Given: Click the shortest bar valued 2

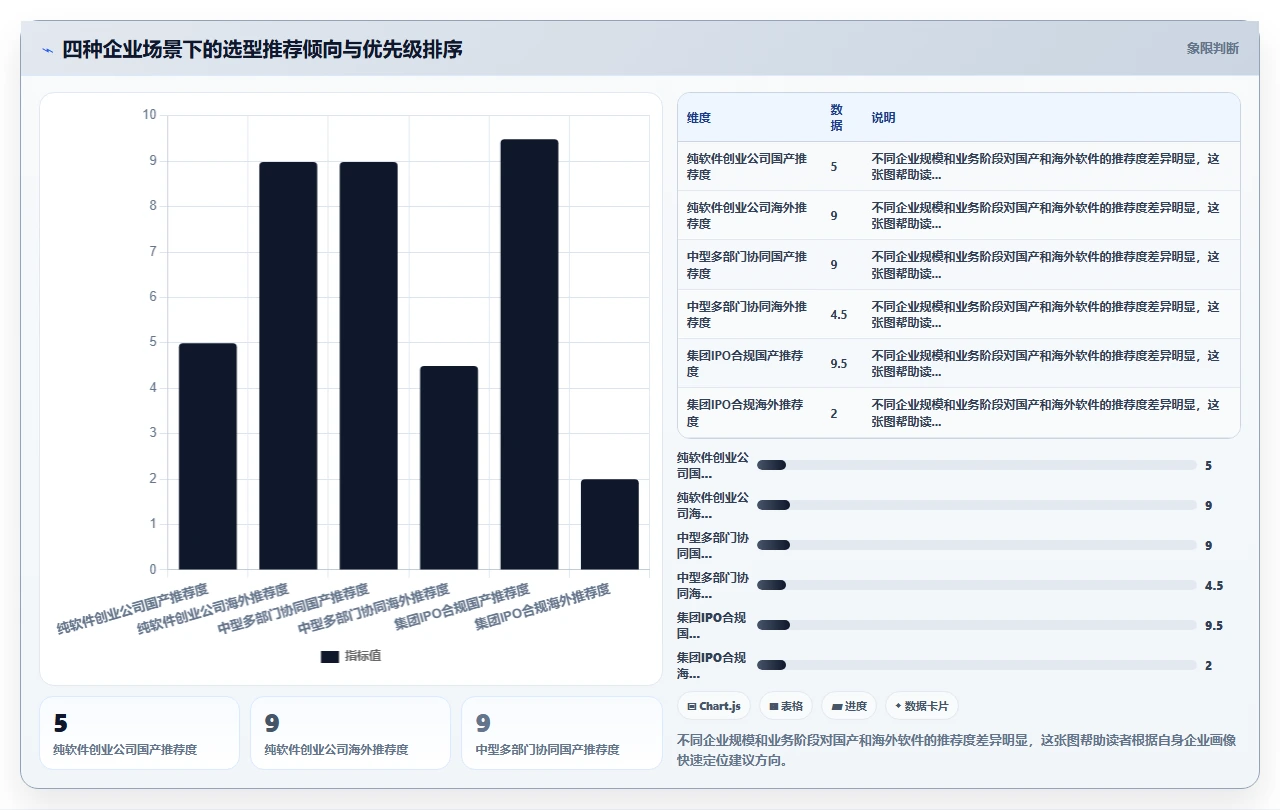Looking at the screenshot, I should [x=609, y=525].
